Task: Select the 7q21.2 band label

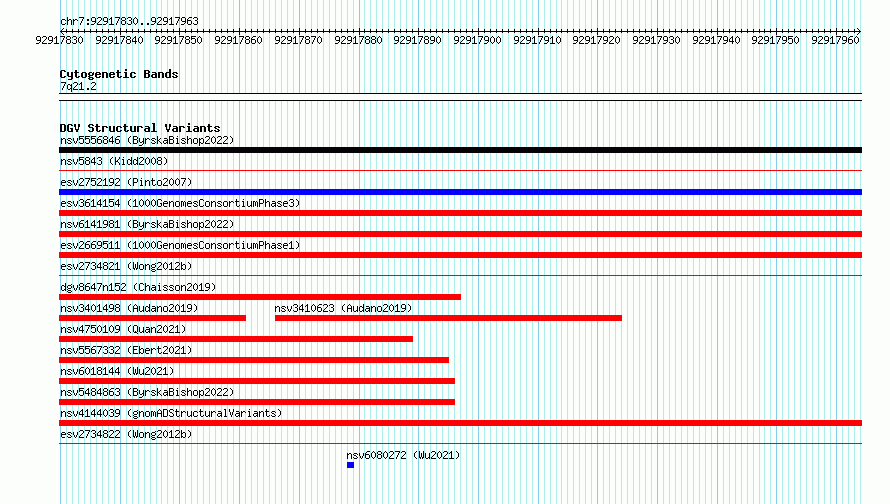Action: (x=78, y=86)
